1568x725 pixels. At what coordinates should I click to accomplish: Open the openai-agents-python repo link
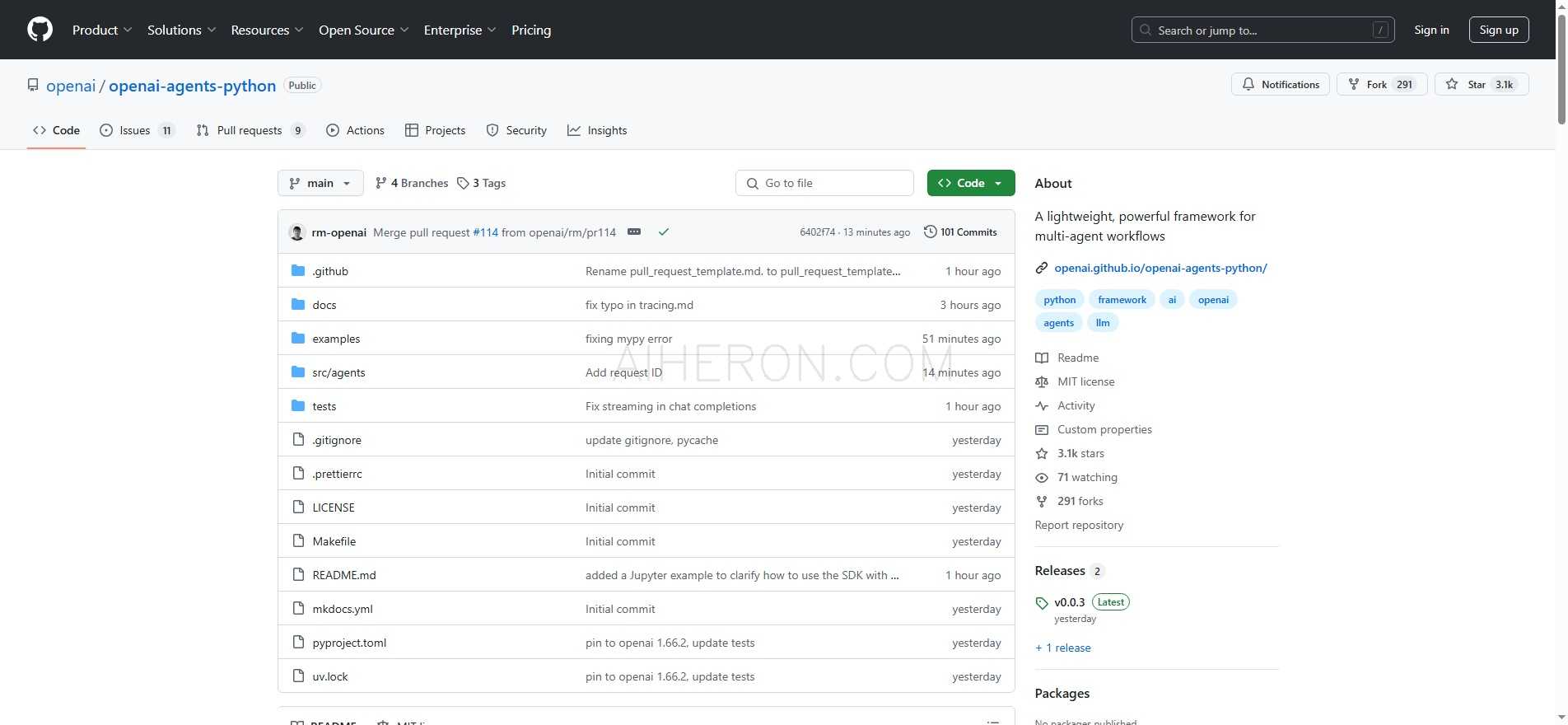192,86
